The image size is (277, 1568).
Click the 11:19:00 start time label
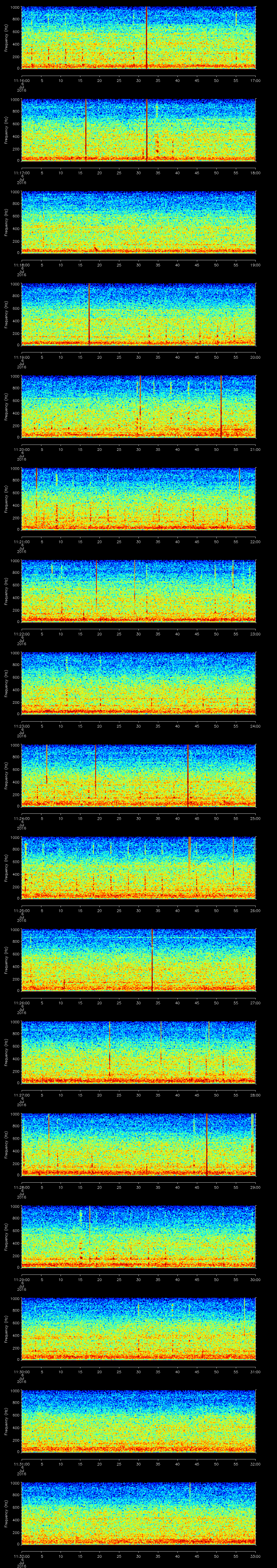pos(22,357)
